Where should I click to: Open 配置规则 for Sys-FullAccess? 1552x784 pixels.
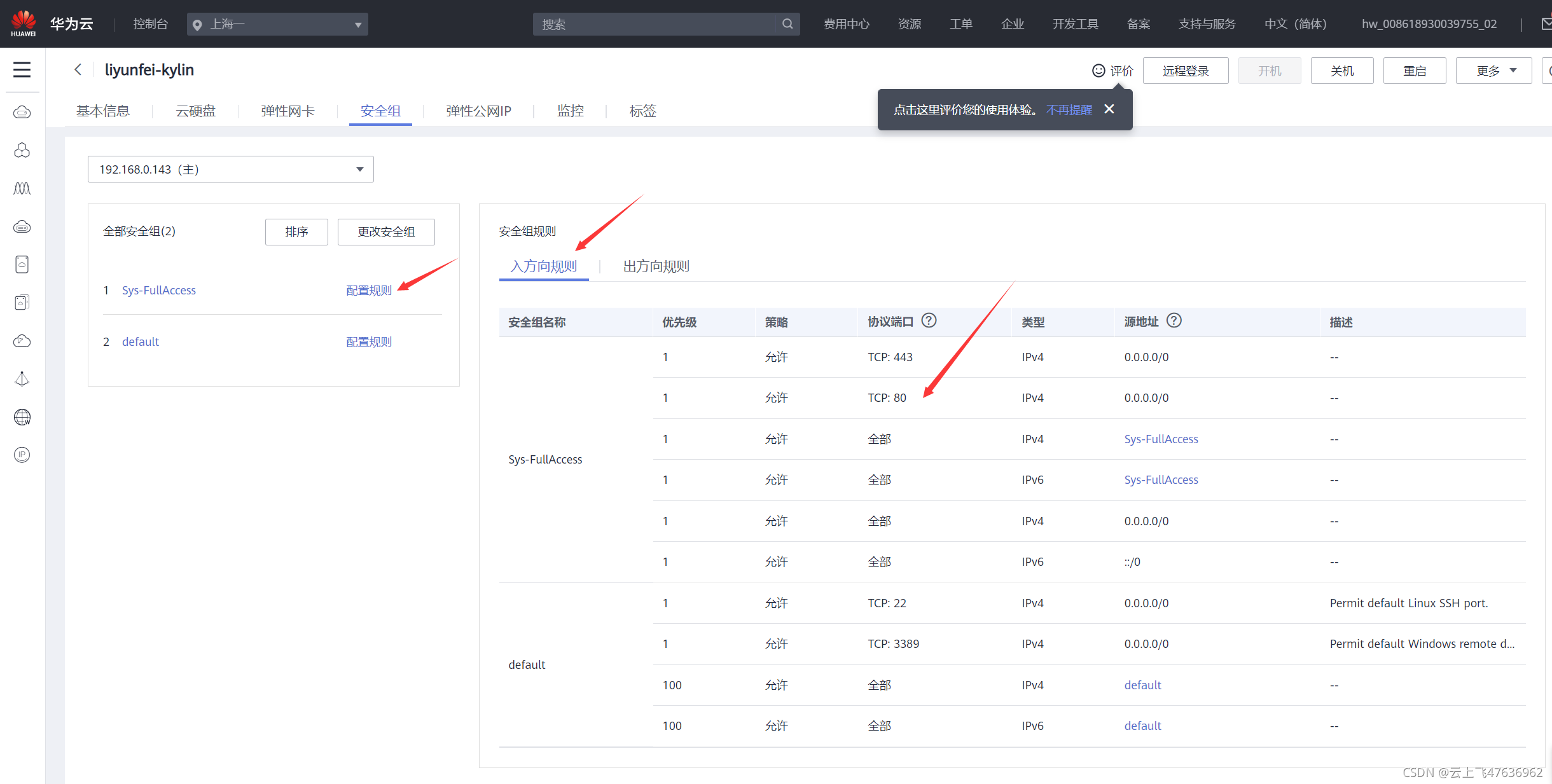[x=369, y=291]
